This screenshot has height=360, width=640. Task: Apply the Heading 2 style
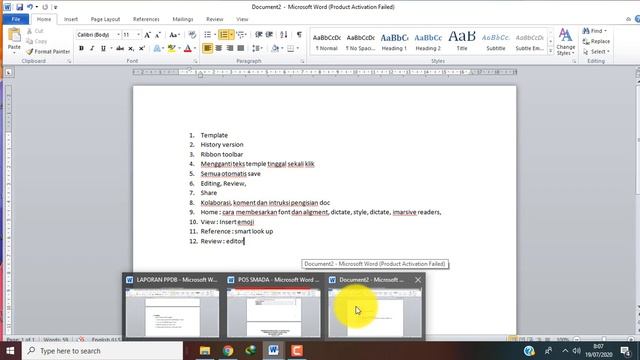(428, 42)
